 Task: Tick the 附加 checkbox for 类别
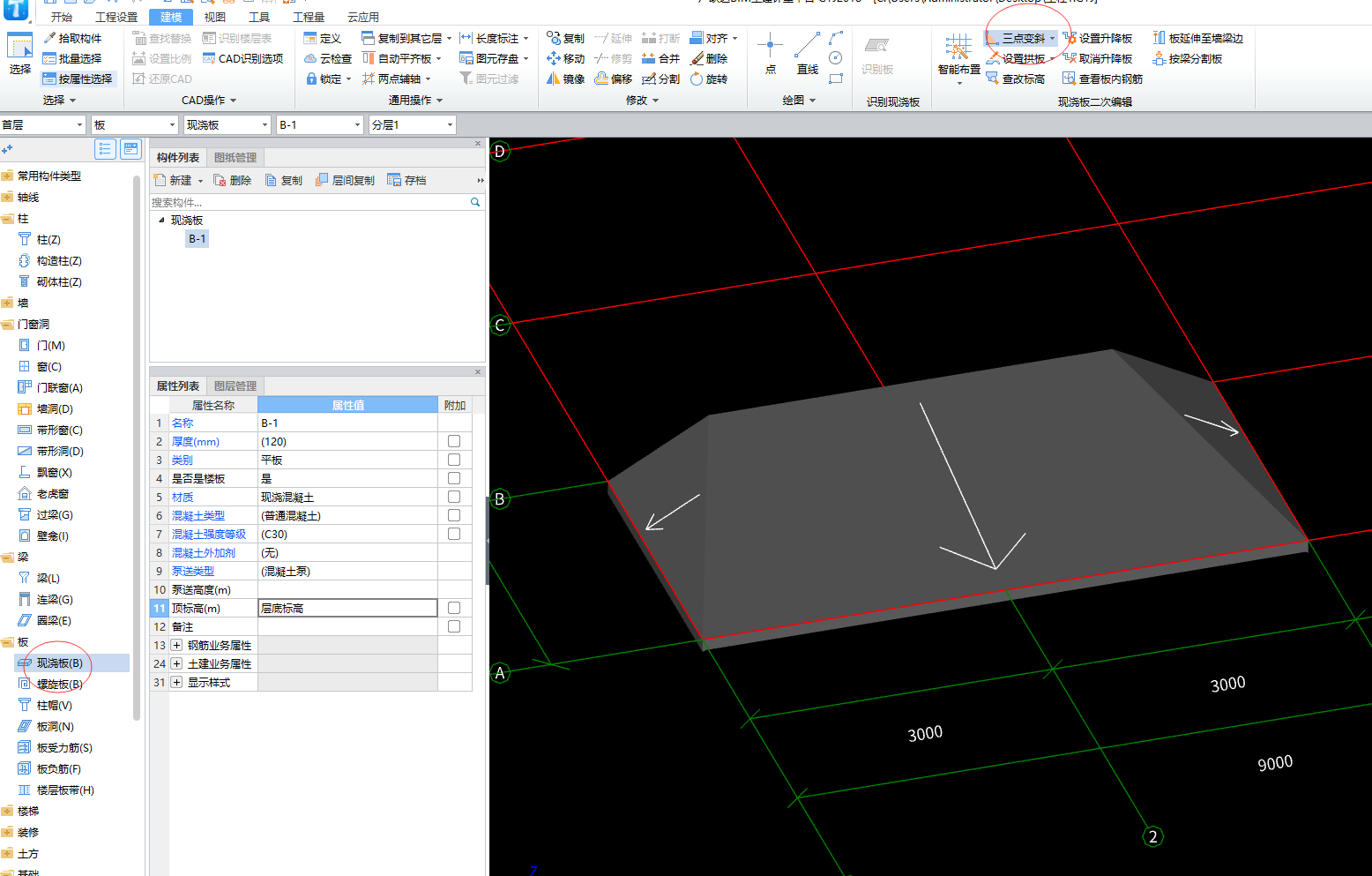[x=454, y=460]
